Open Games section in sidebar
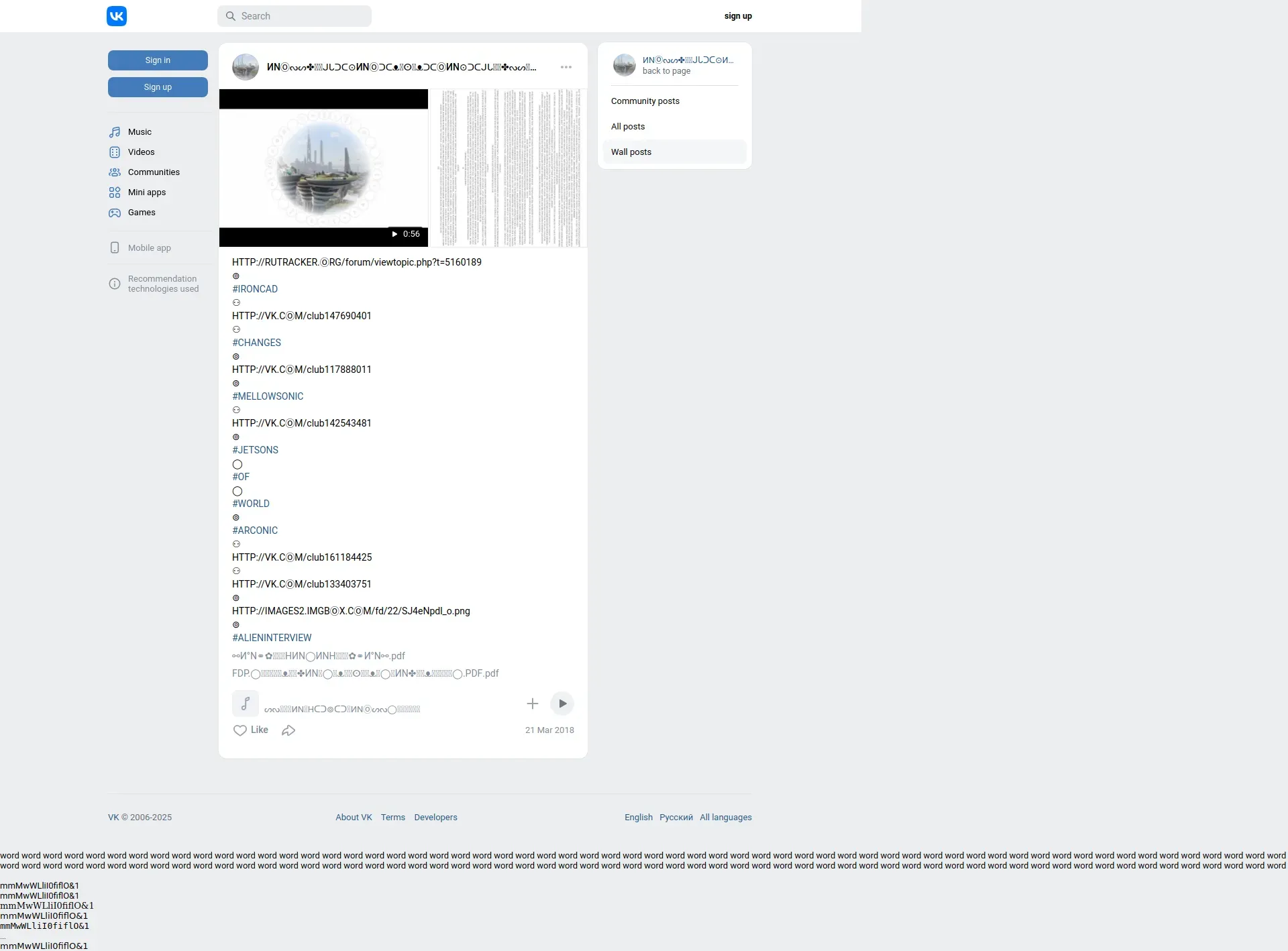 [141, 213]
